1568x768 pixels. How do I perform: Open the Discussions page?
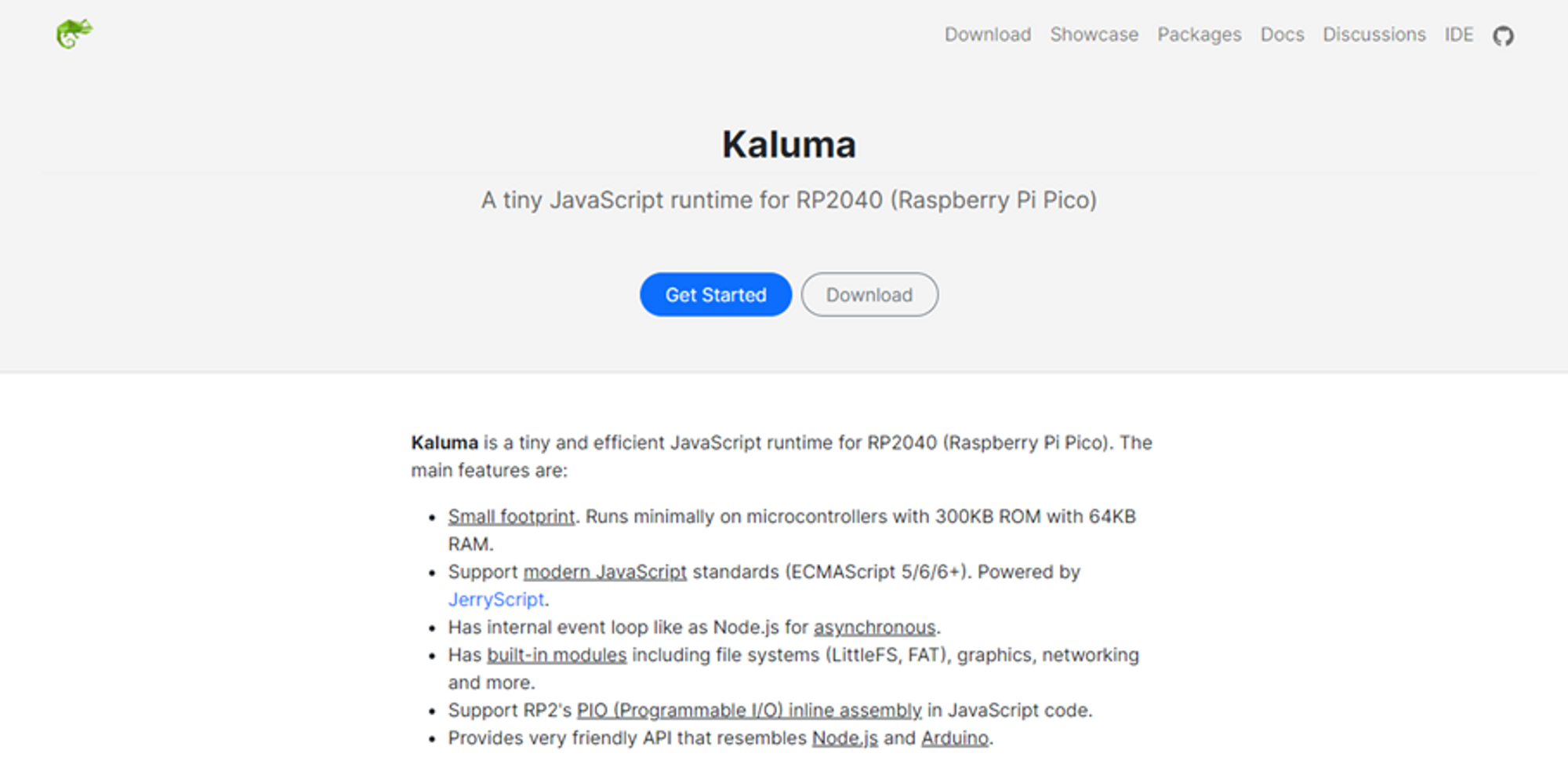coord(1374,35)
